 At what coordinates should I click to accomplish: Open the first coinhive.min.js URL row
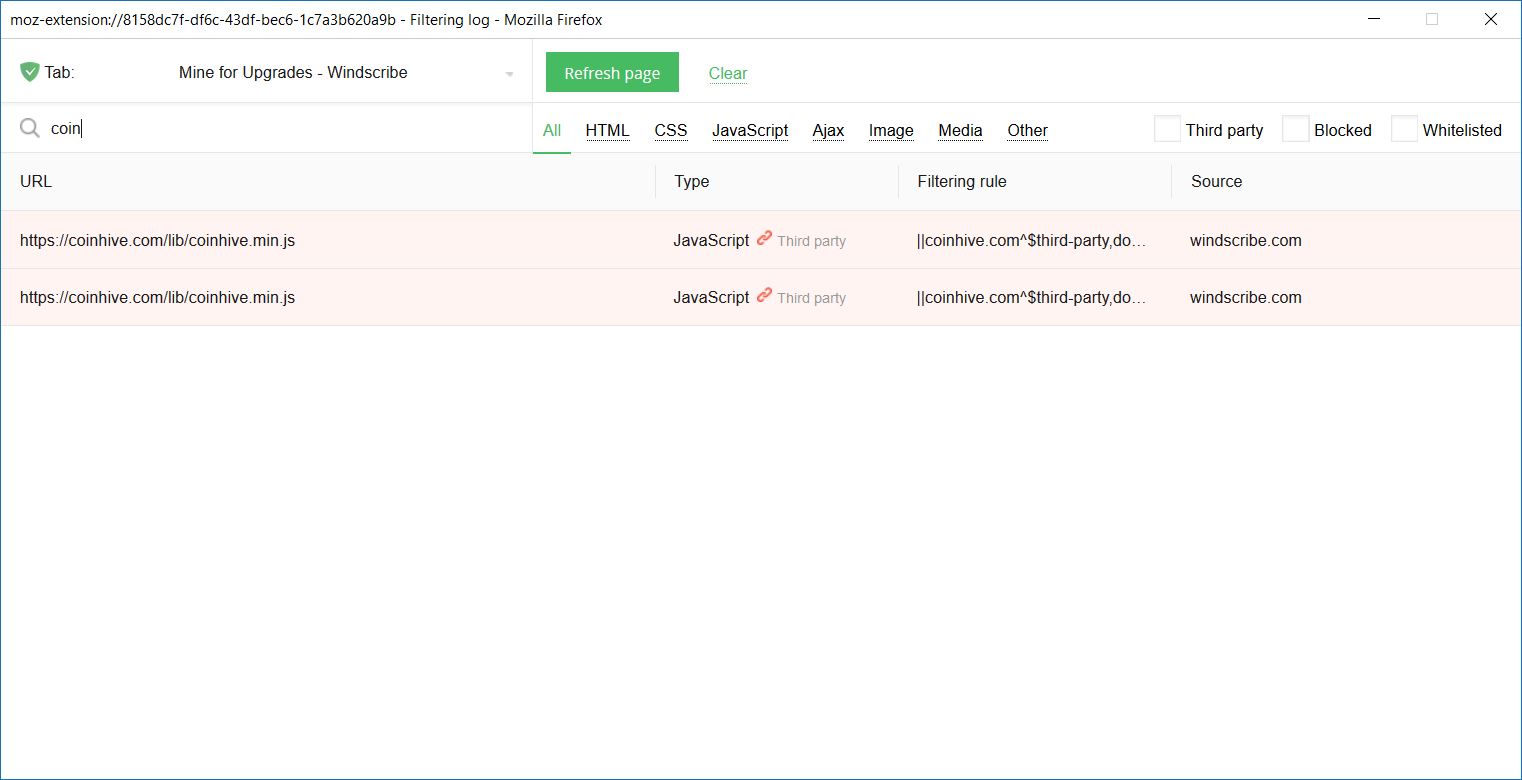157,240
